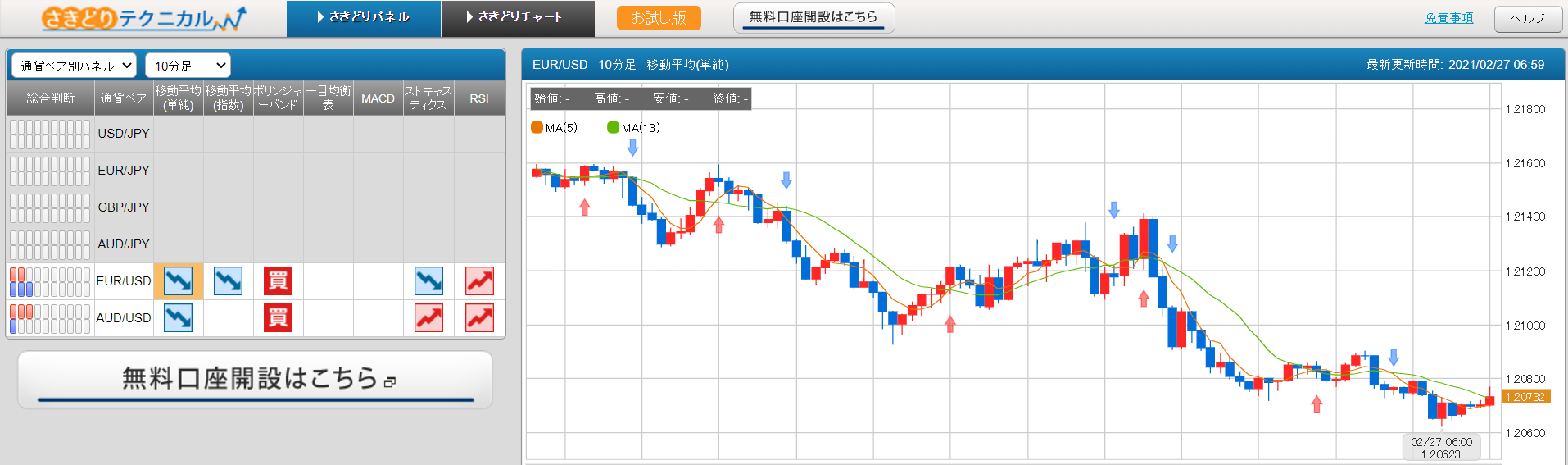
Task: Click the ストキャスティクス column header
Action: [428, 98]
